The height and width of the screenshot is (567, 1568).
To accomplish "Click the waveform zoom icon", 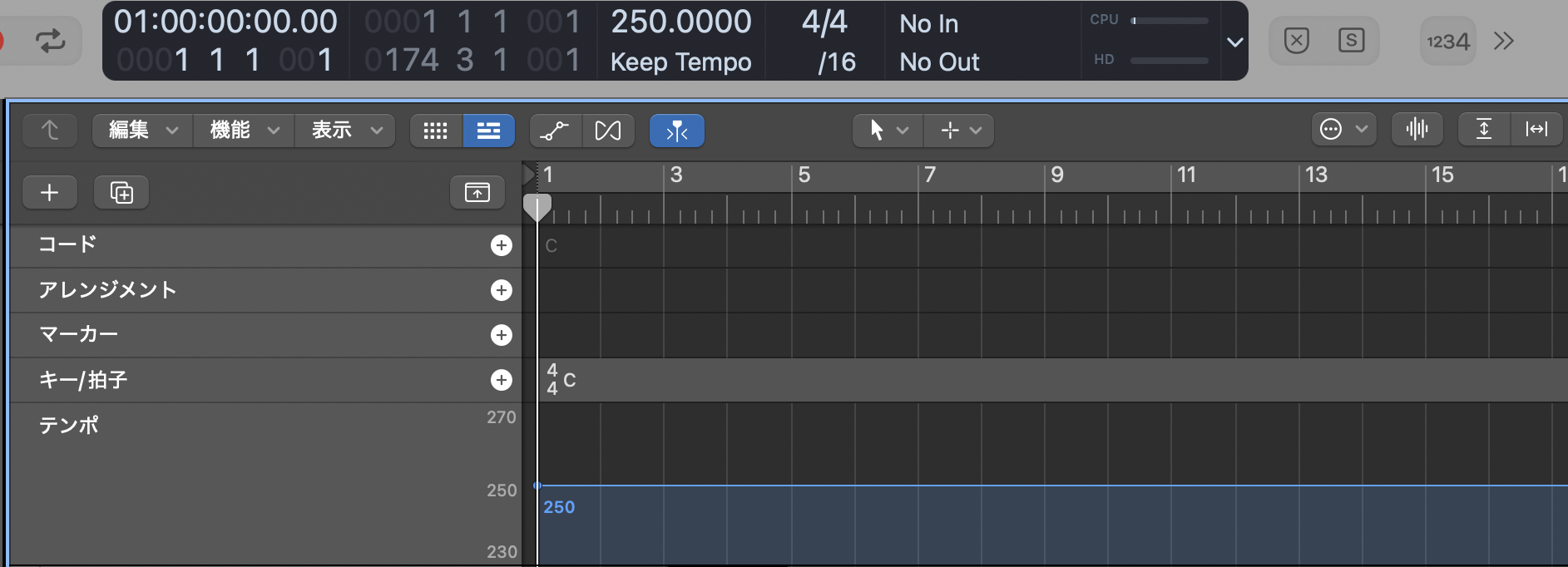I will 1417,129.
